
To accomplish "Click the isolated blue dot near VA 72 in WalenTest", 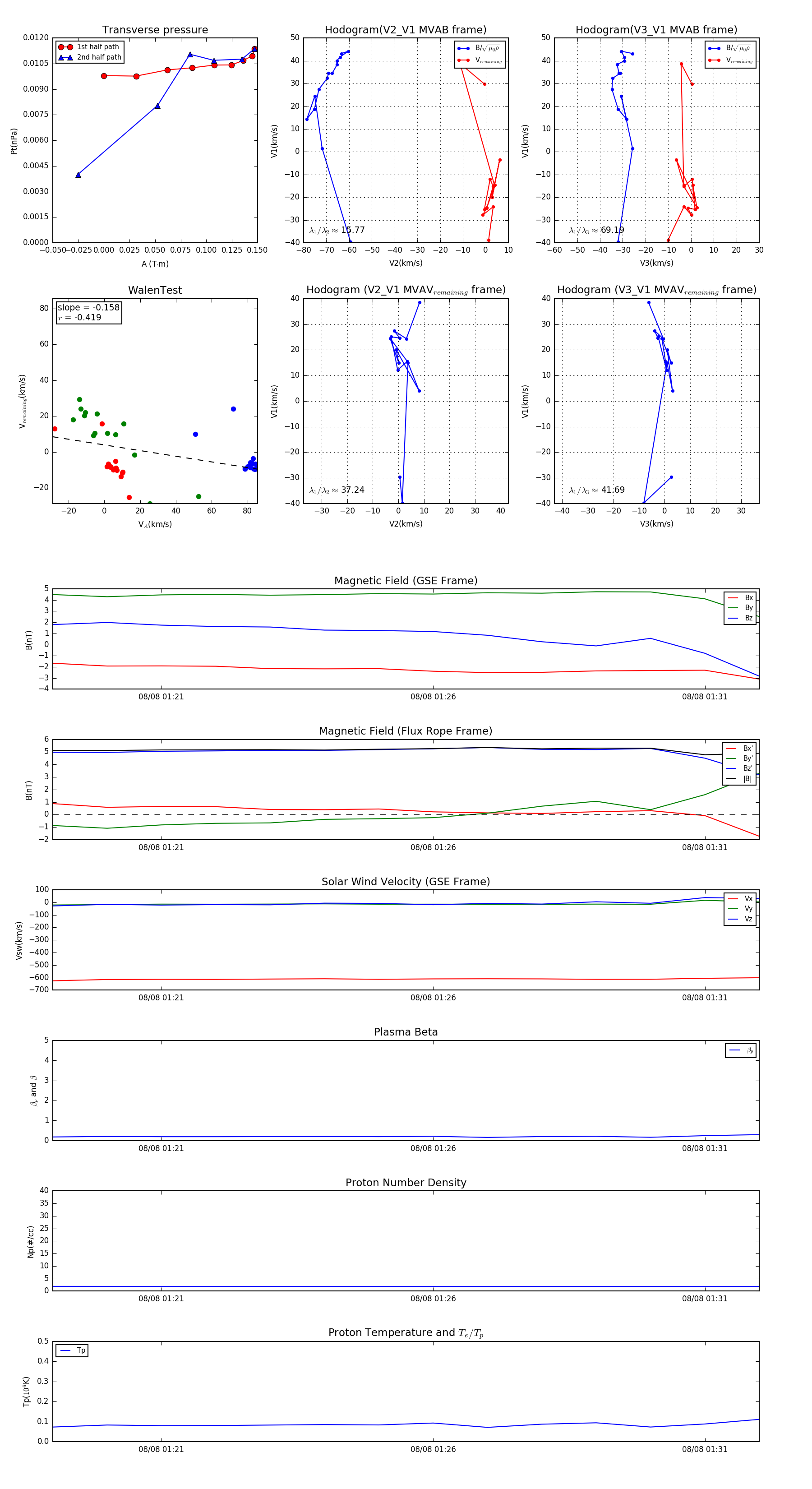I will click(234, 409).
